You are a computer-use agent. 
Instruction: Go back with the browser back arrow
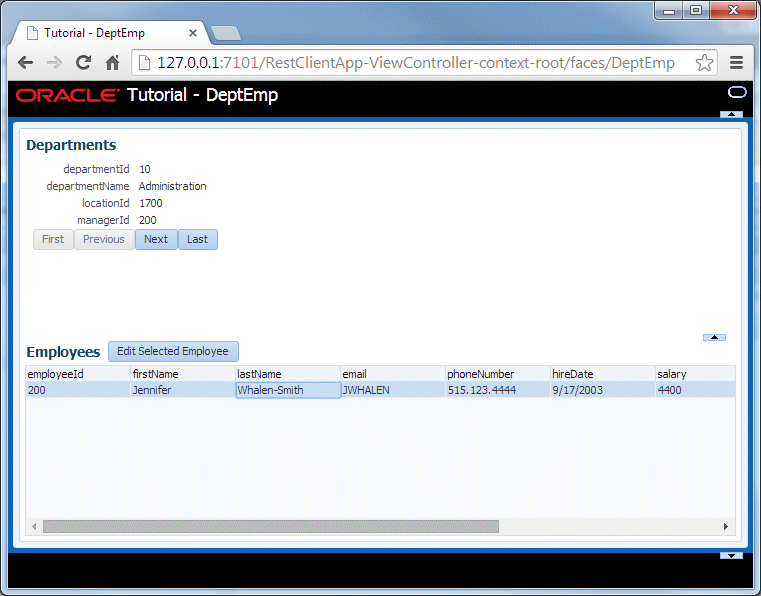25,63
